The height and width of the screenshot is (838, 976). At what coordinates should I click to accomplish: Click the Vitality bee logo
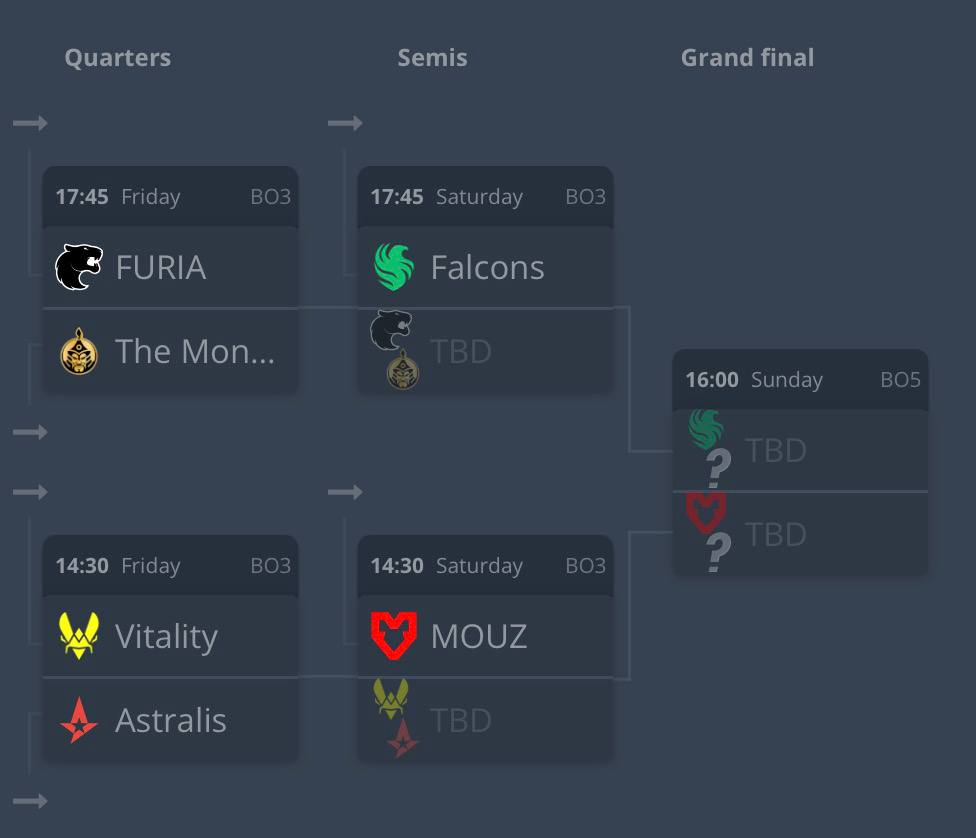pos(78,636)
